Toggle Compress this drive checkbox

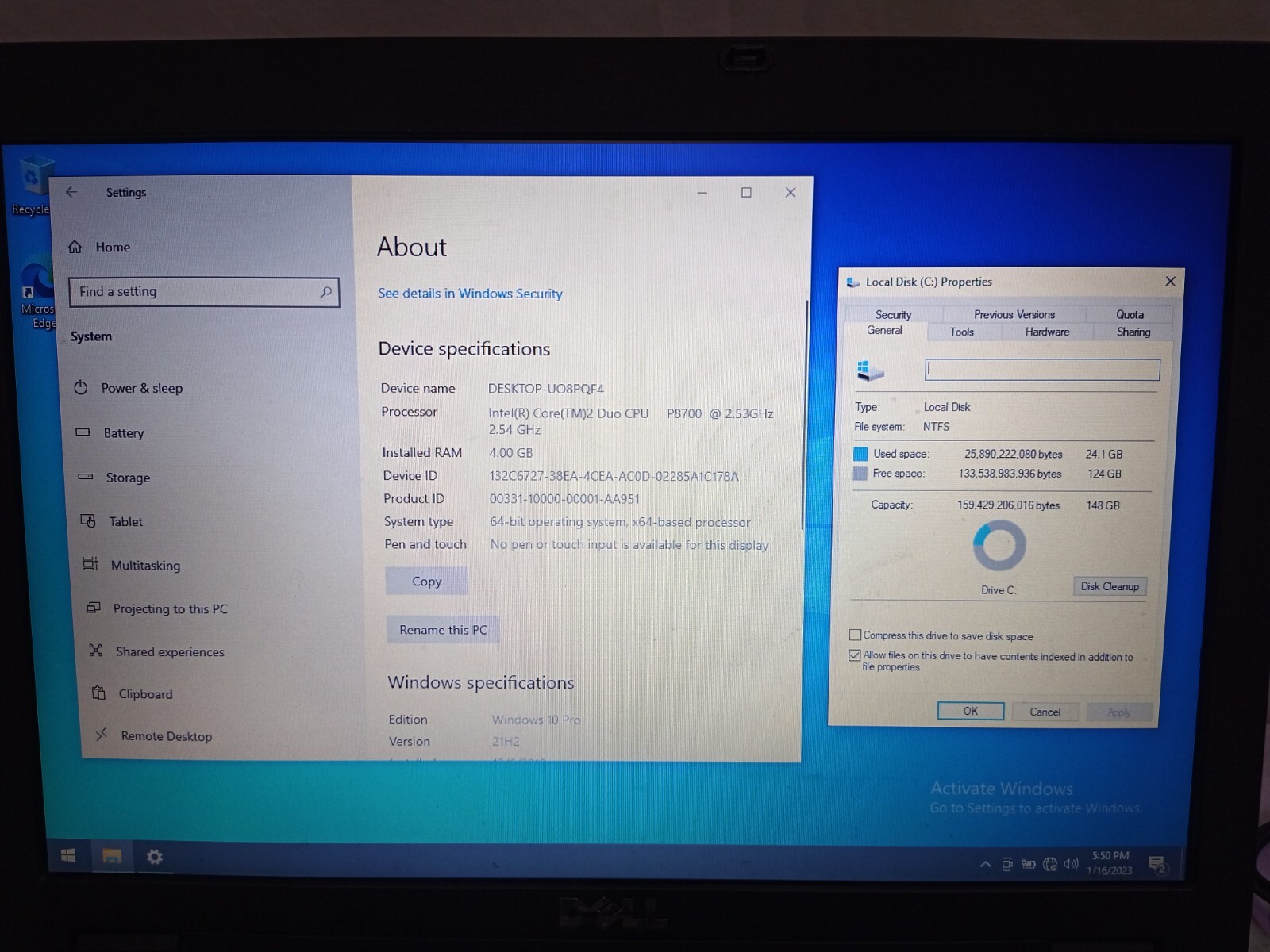855,635
